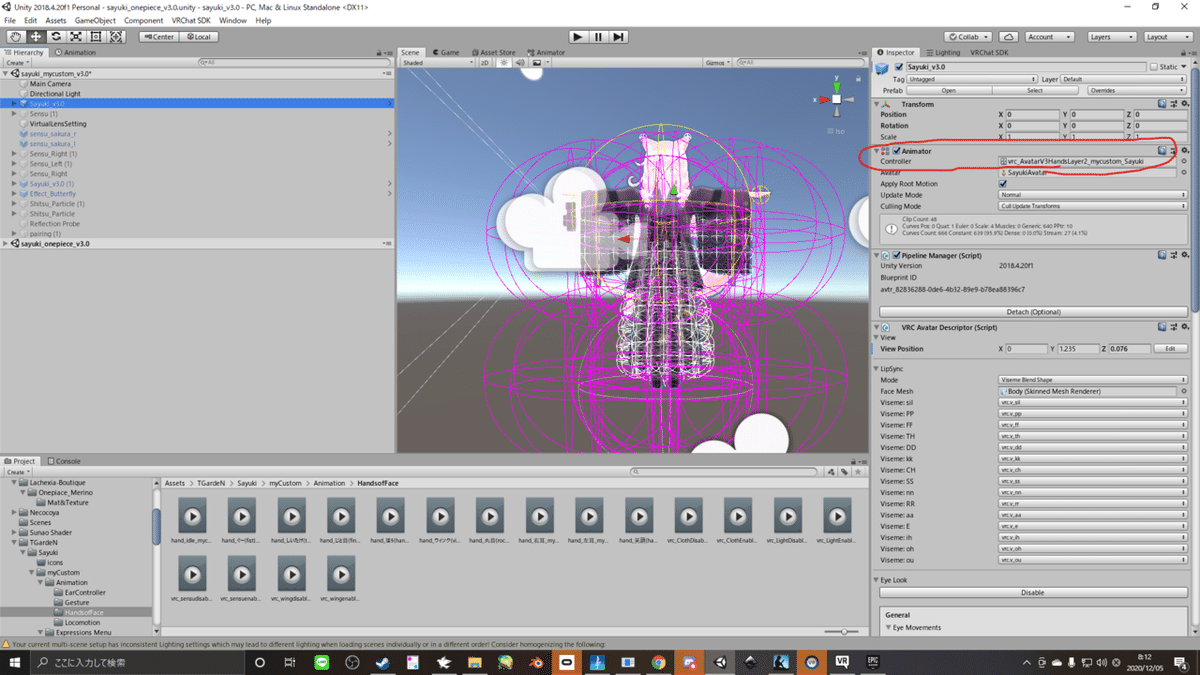Open the Animator component preset icon
This screenshot has height=675, width=1200.
tap(1174, 151)
